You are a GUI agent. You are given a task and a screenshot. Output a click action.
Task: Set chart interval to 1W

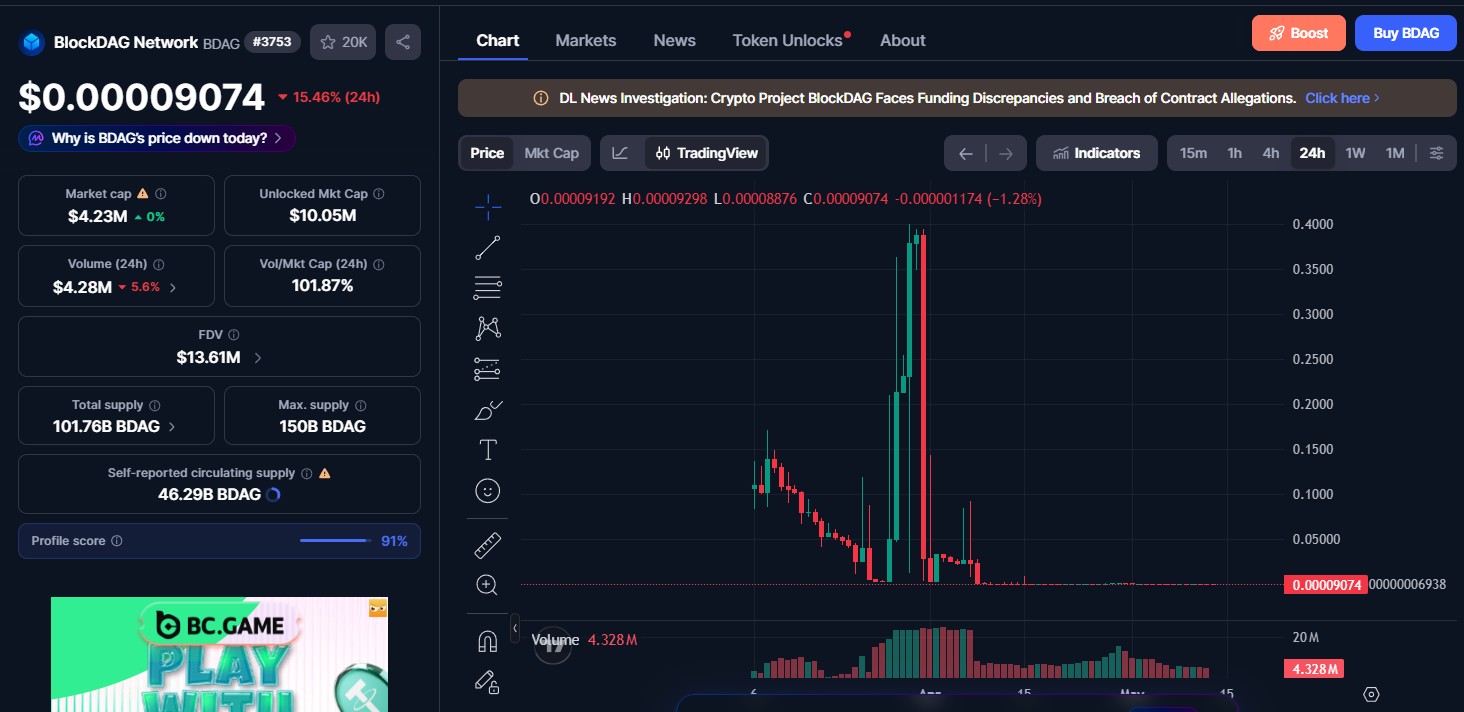[x=1355, y=153]
